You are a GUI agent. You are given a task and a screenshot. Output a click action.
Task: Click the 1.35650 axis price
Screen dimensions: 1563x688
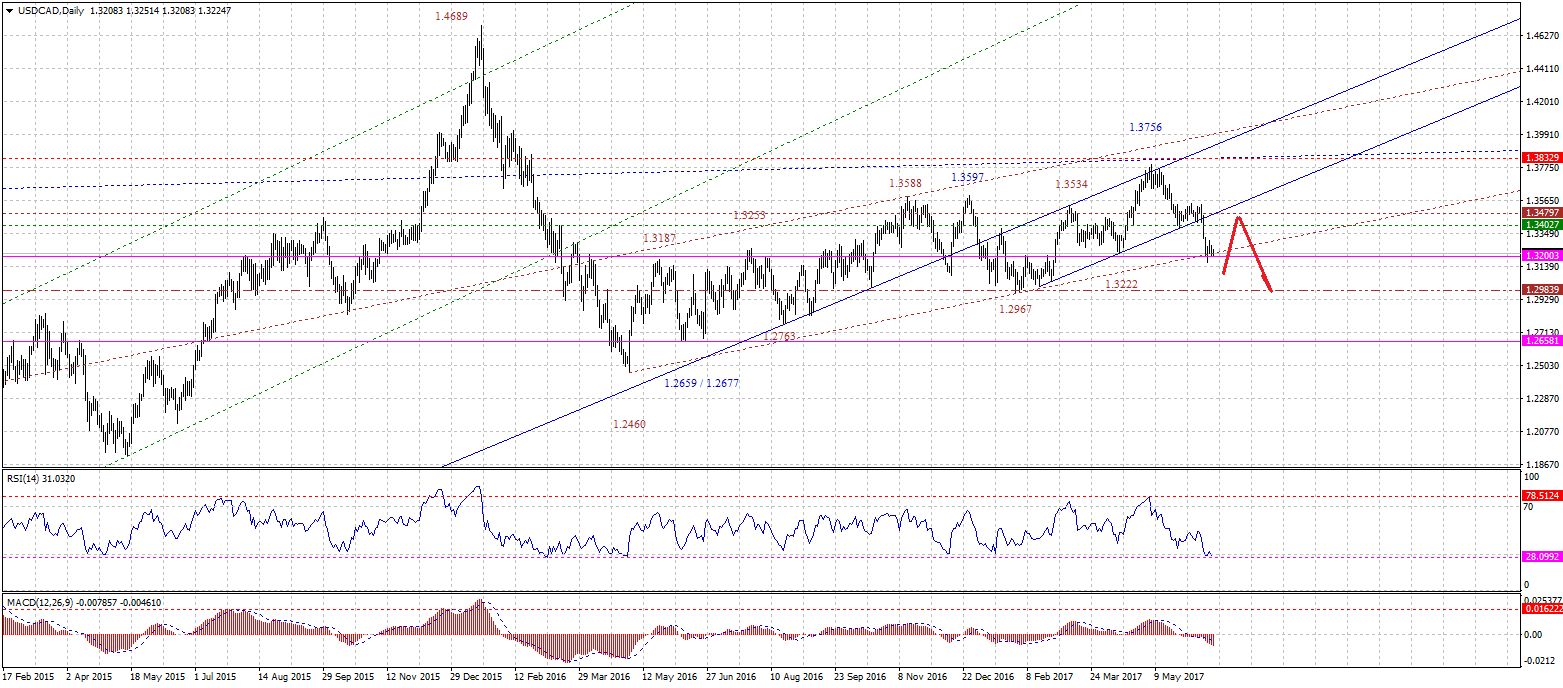tap(1541, 201)
